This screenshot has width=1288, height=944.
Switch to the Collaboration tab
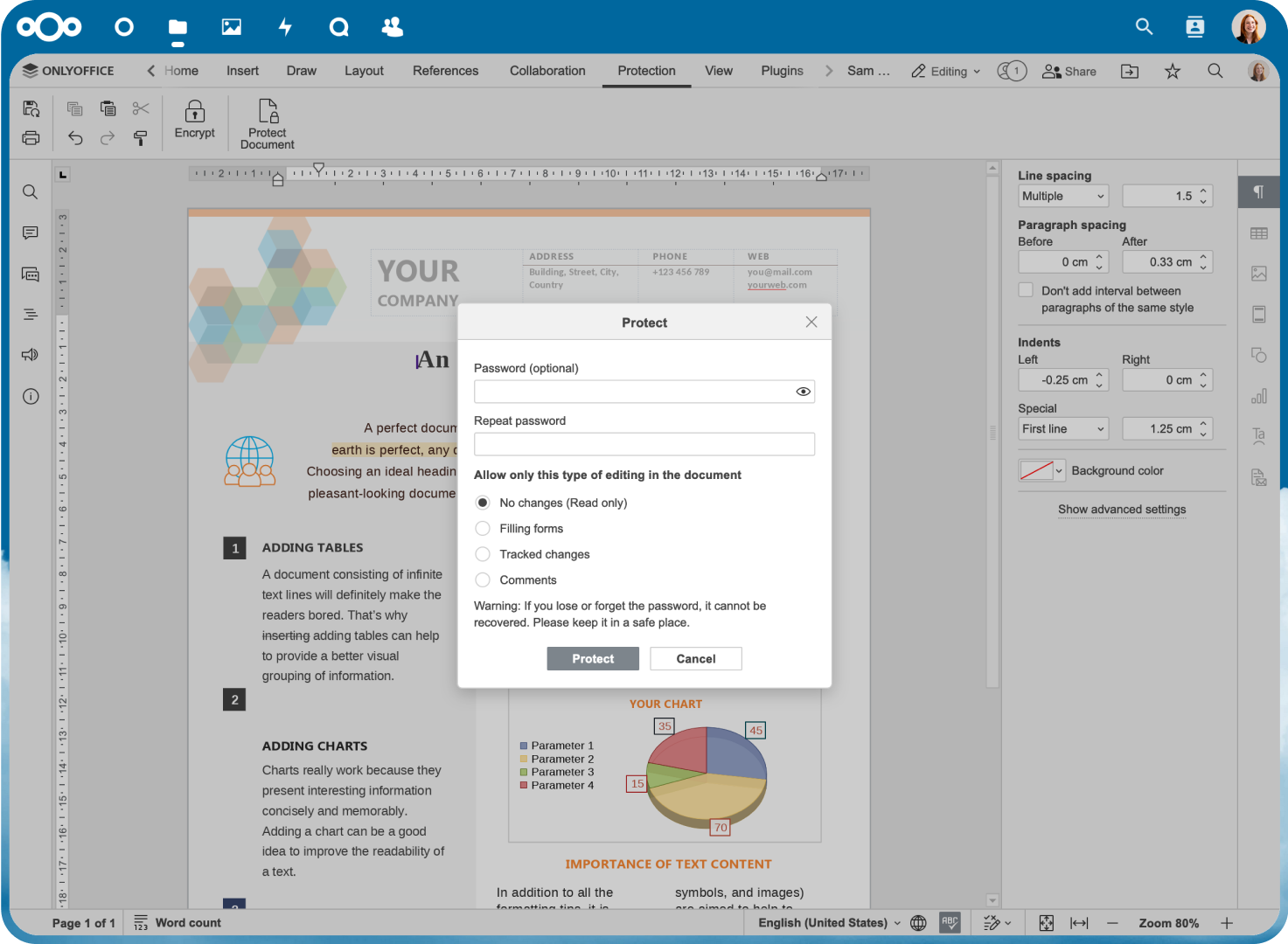pyautogui.click(x=547, y=71)
